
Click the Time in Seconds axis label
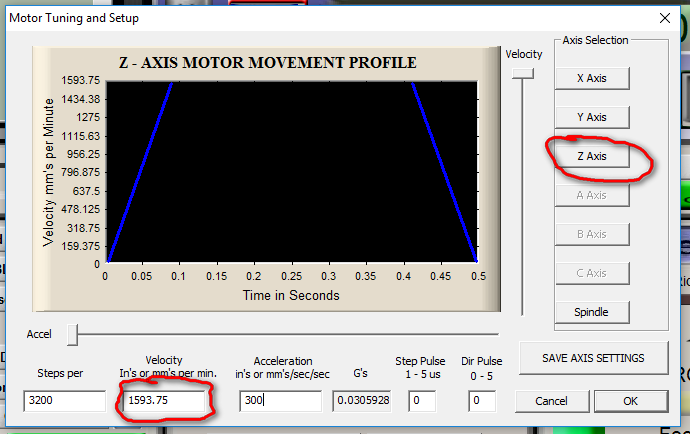pos(291,295)
